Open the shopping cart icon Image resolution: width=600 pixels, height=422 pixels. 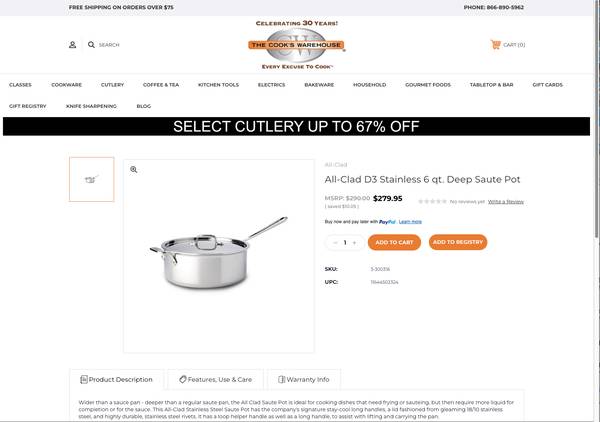[x=496, y=44]
